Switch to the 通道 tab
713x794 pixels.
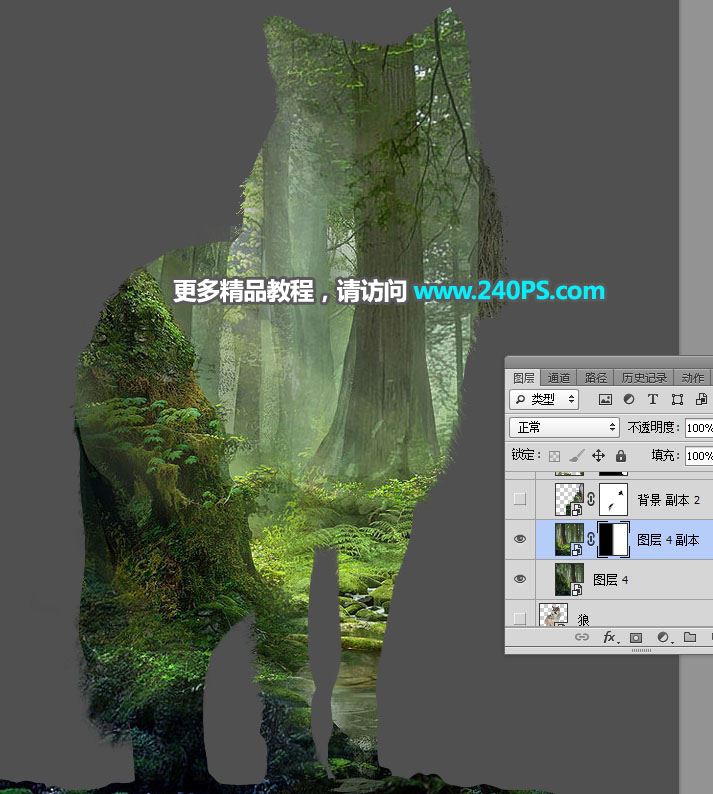click(x=559, y=378)
